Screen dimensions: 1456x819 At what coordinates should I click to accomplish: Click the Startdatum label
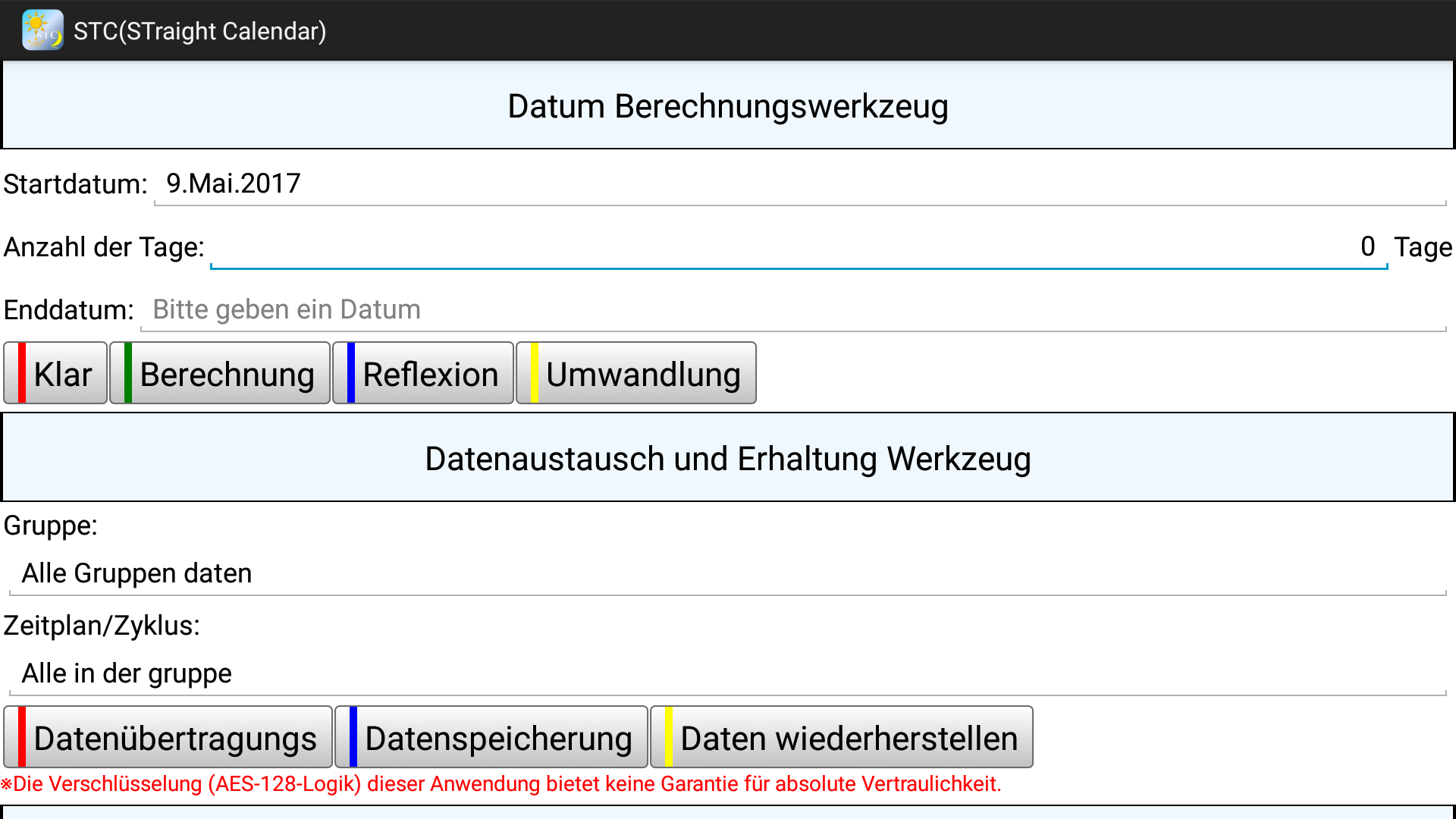click(x=75, y=184)
